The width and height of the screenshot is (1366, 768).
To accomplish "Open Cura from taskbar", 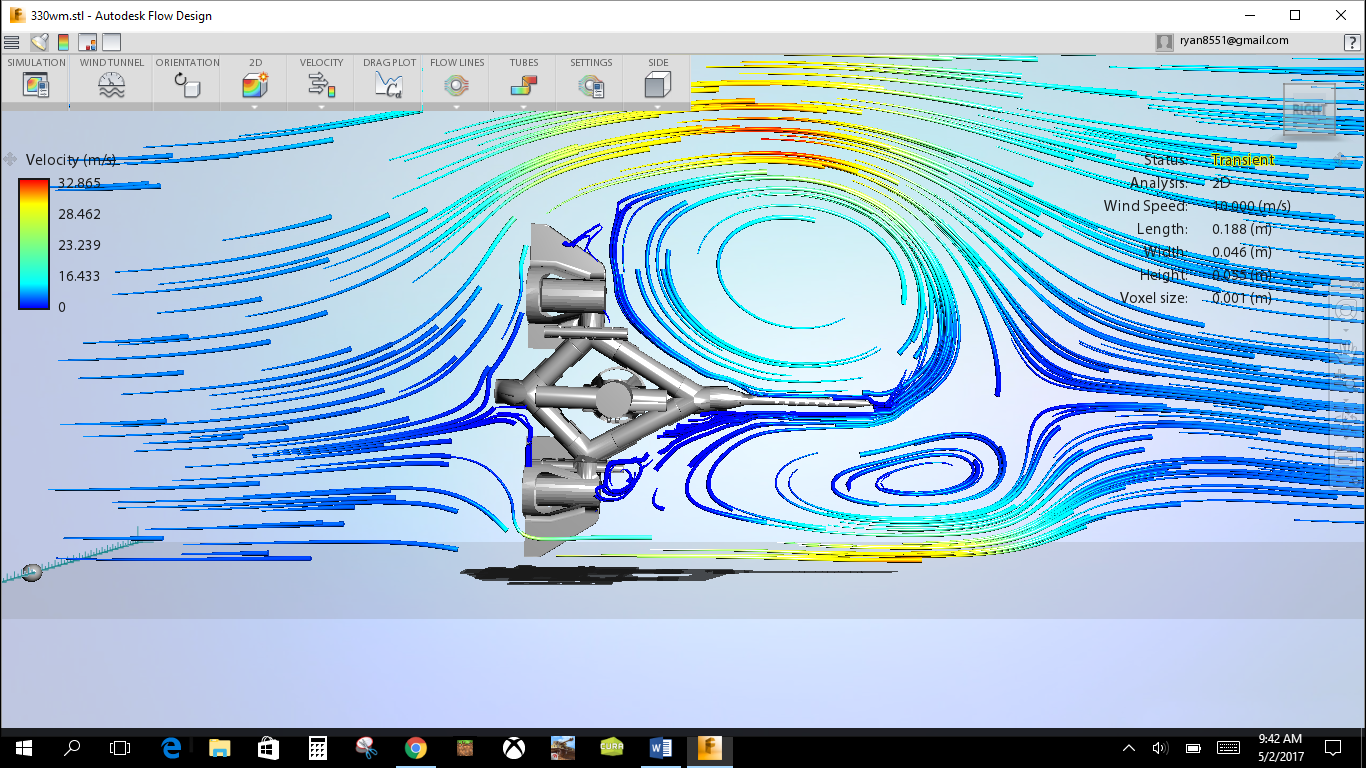I will (x=611, y=748).
